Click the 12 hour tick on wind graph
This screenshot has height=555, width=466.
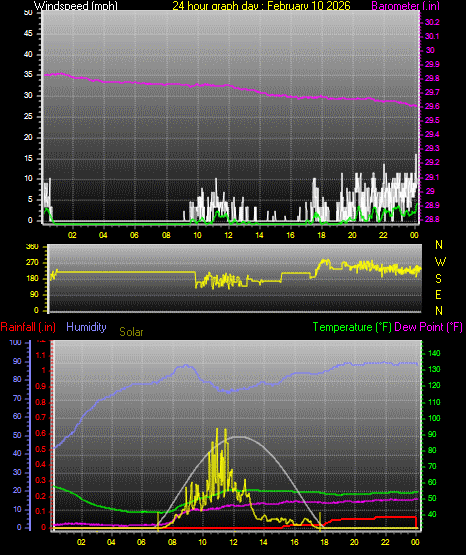(229, 235)
